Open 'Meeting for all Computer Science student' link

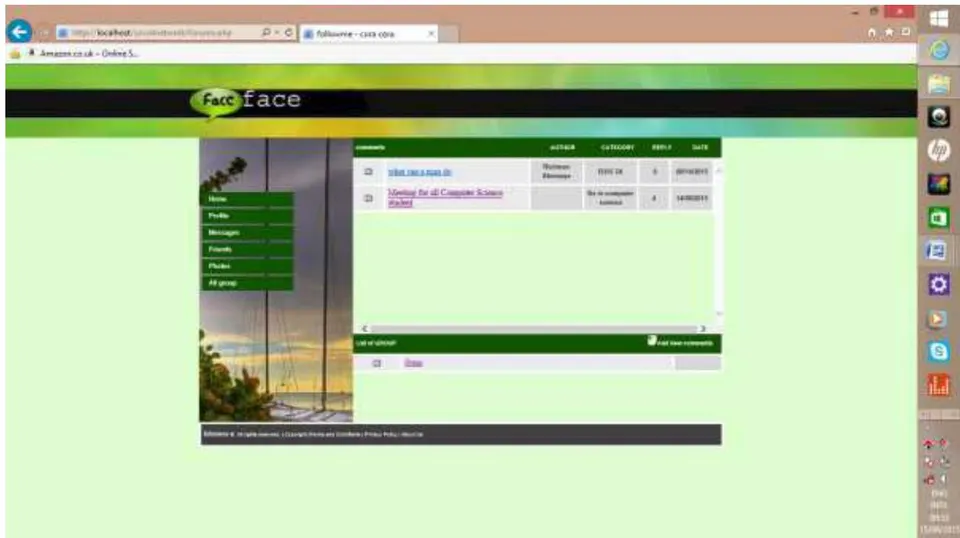click(x=445, y=197)
